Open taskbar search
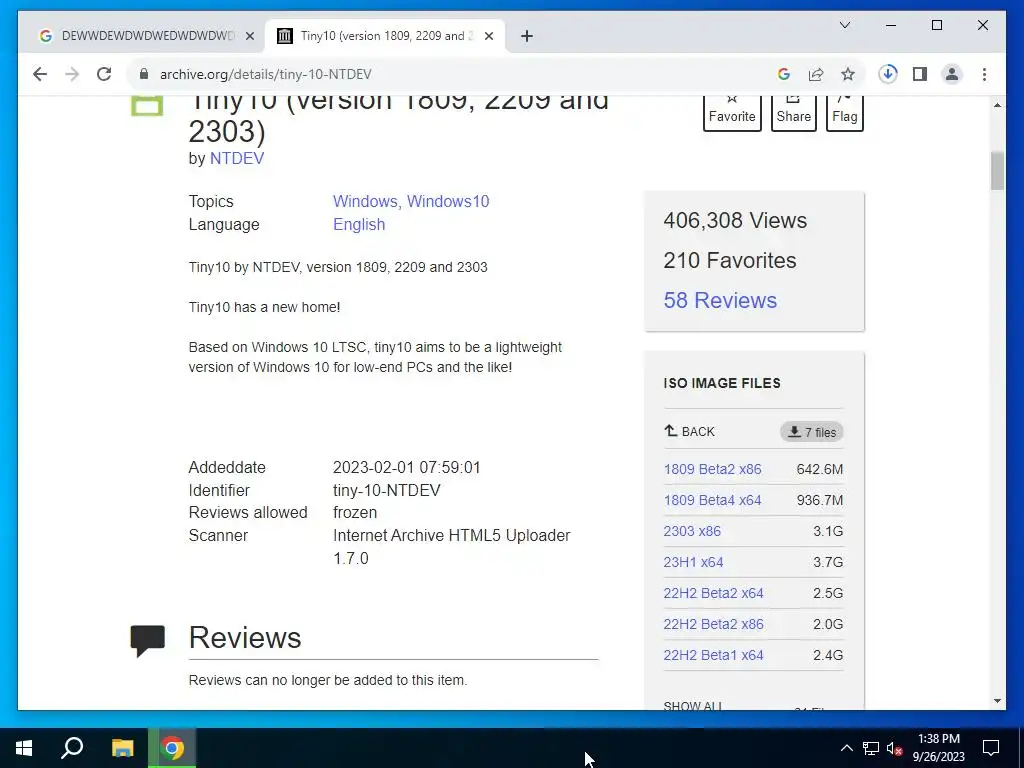 [x=72, y=748]
